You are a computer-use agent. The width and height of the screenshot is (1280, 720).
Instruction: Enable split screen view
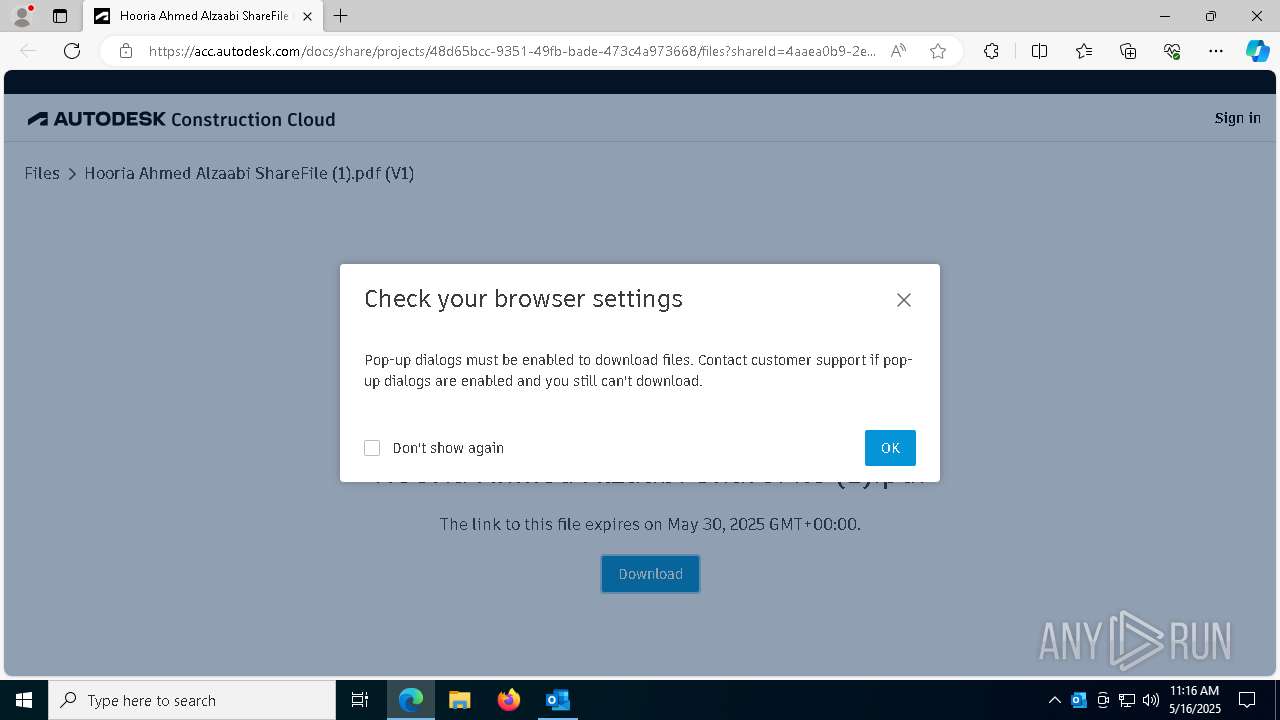(x=1039, y=51)
